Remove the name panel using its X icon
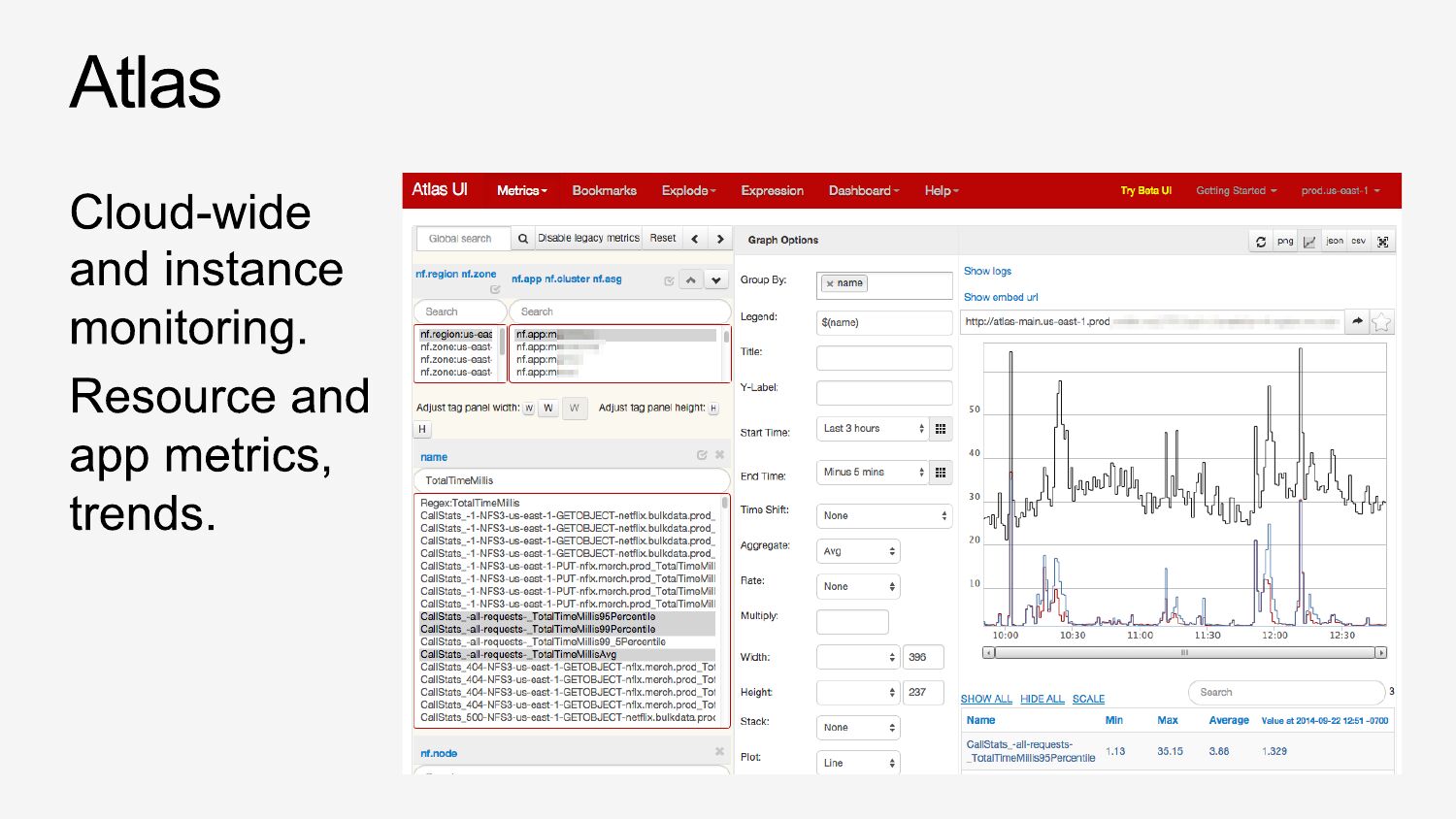This screenshot has width=1456, height=819. click(x=719, y=455)
